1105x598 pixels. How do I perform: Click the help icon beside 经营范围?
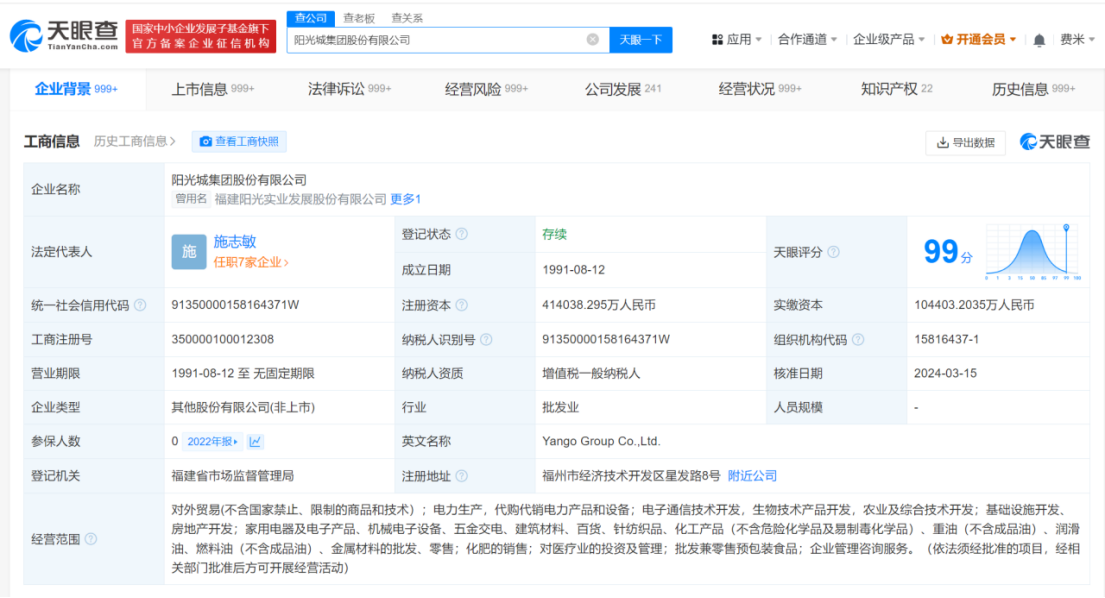click(x=91, y=539)
